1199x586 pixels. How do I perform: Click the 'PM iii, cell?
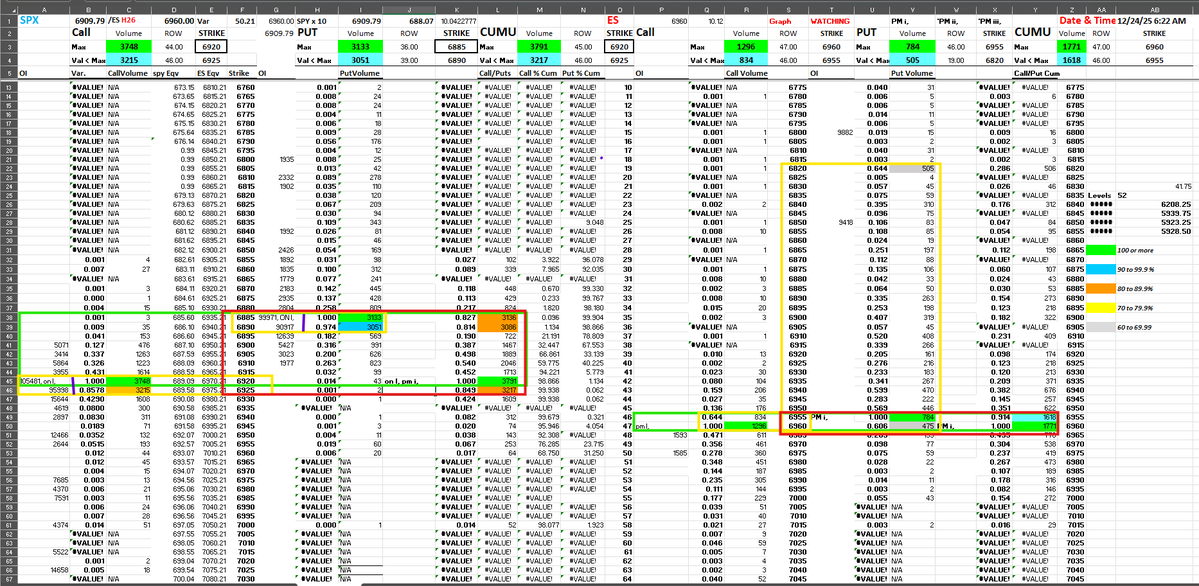pos(992,21)
